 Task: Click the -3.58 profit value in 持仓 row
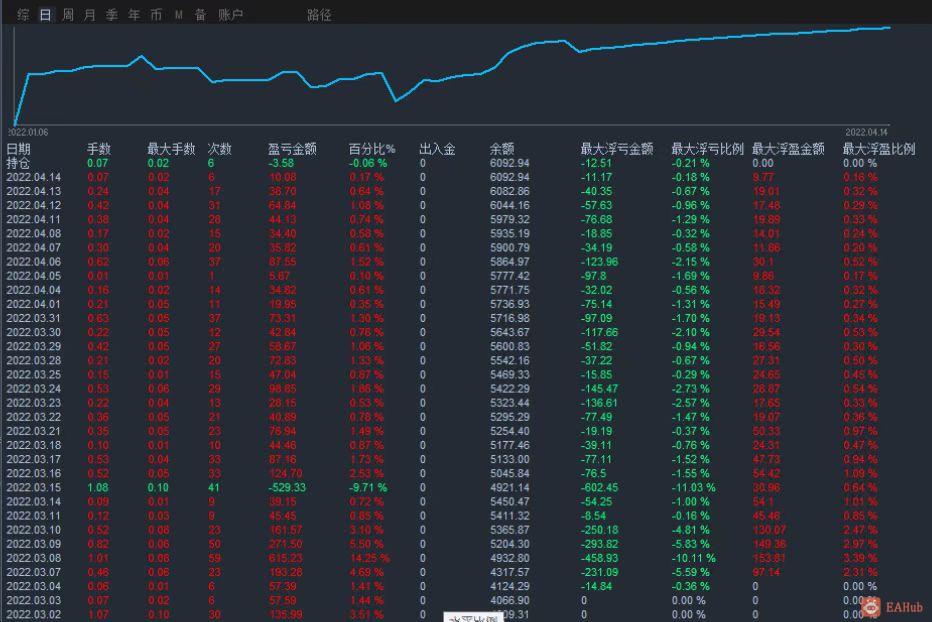[281, 163]
